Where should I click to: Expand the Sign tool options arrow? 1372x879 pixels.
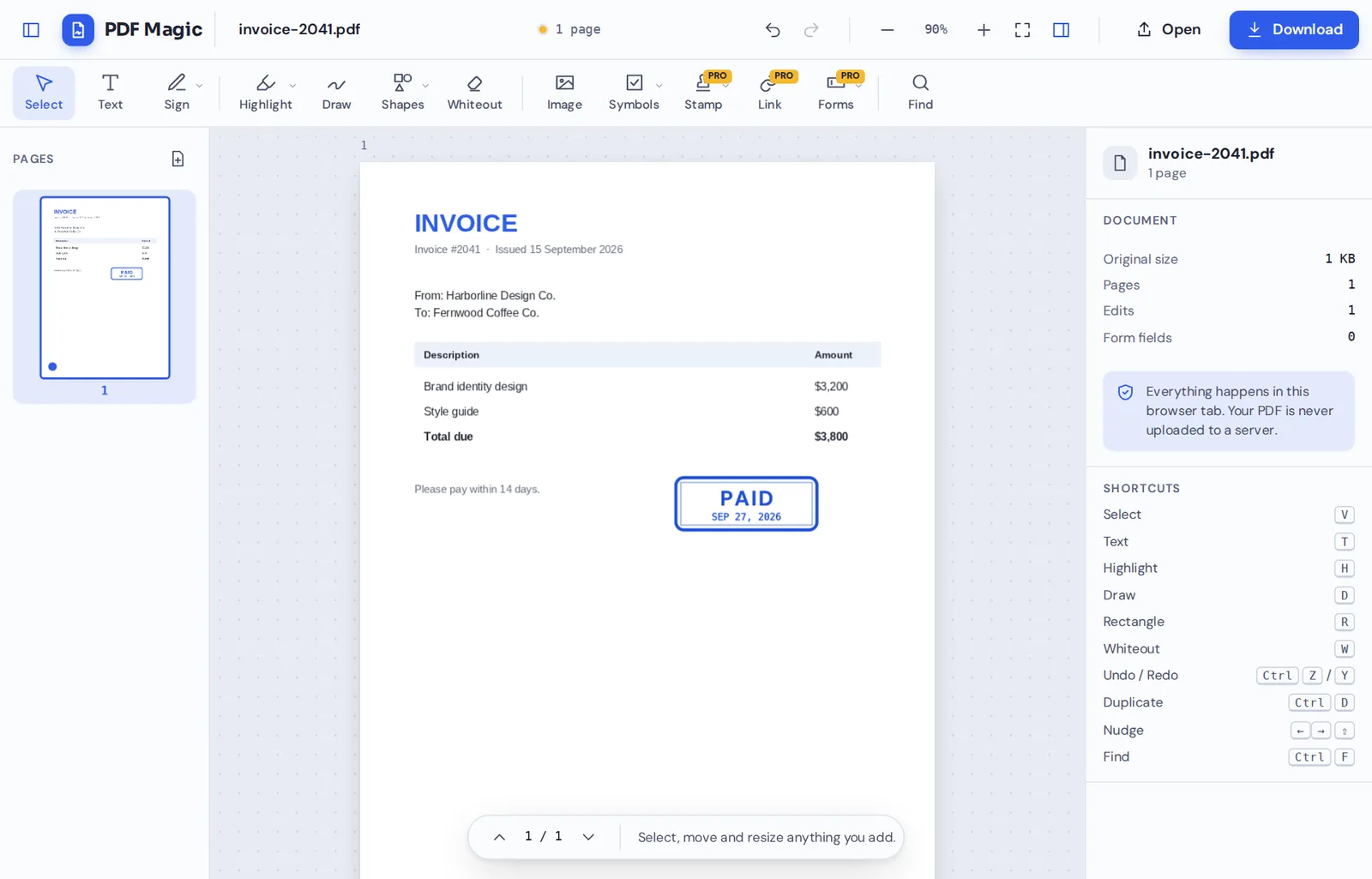[200, 85]
